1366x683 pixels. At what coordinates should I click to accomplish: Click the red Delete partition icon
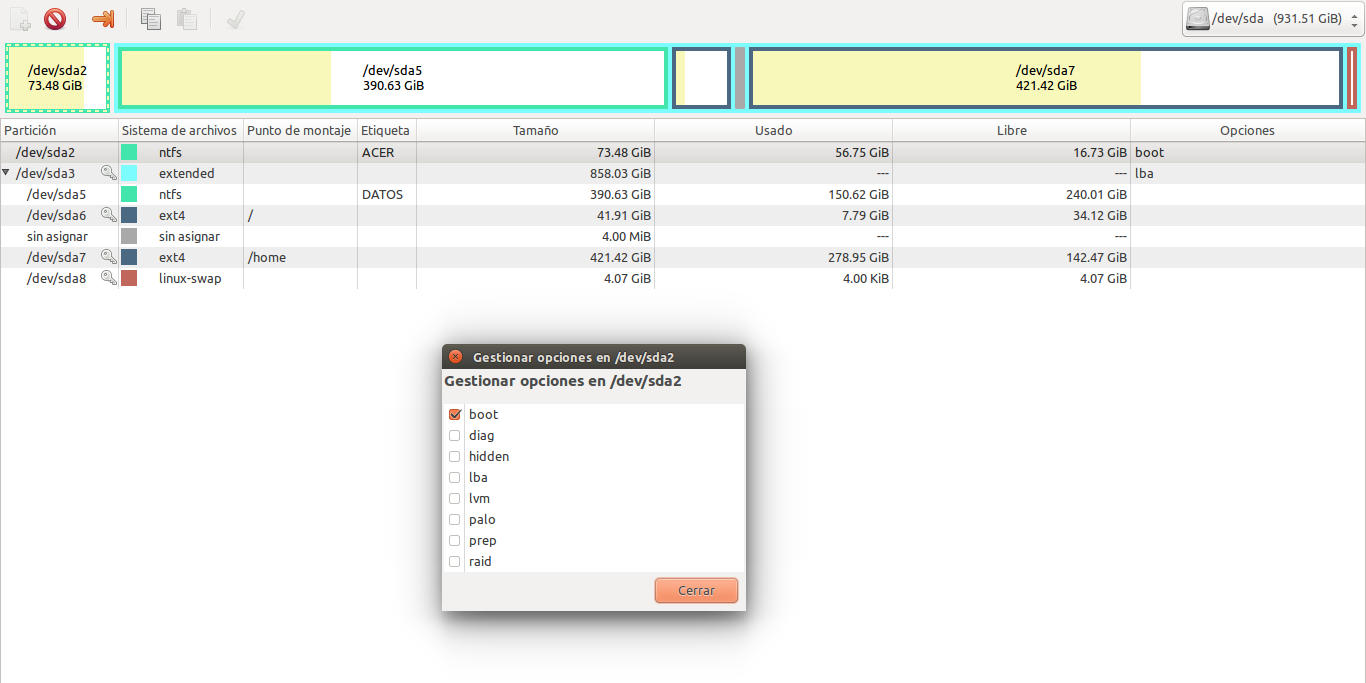point(55,19)
